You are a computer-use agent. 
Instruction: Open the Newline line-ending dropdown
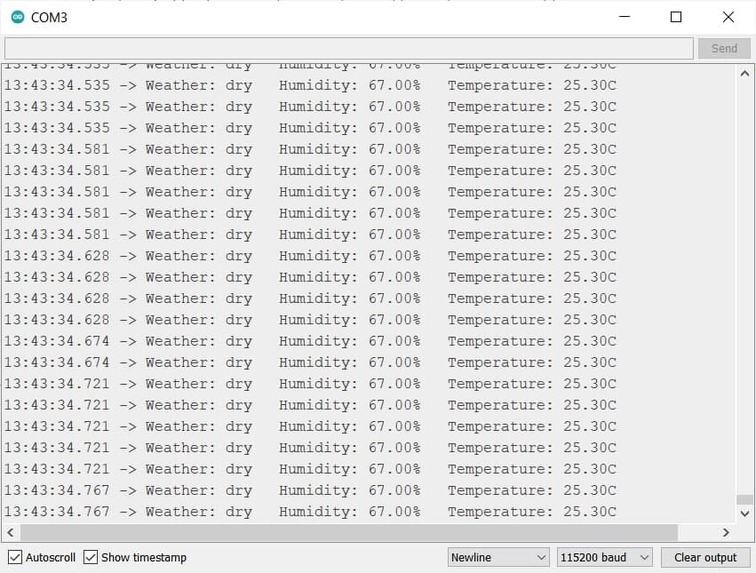point(499,557)
